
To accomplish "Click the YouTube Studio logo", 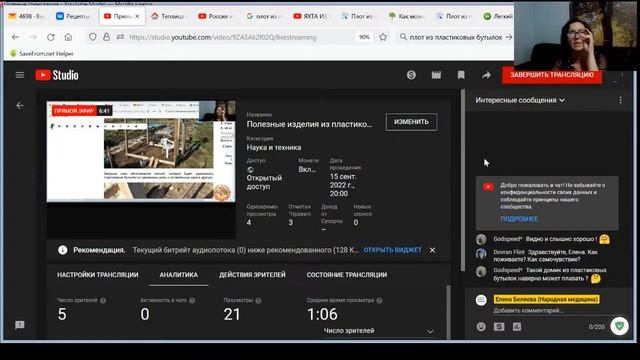I will point(57,75).
